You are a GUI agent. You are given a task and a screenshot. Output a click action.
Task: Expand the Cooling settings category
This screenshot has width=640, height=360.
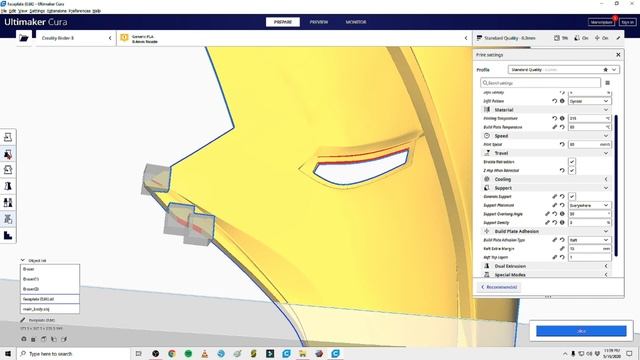point(547,179)
